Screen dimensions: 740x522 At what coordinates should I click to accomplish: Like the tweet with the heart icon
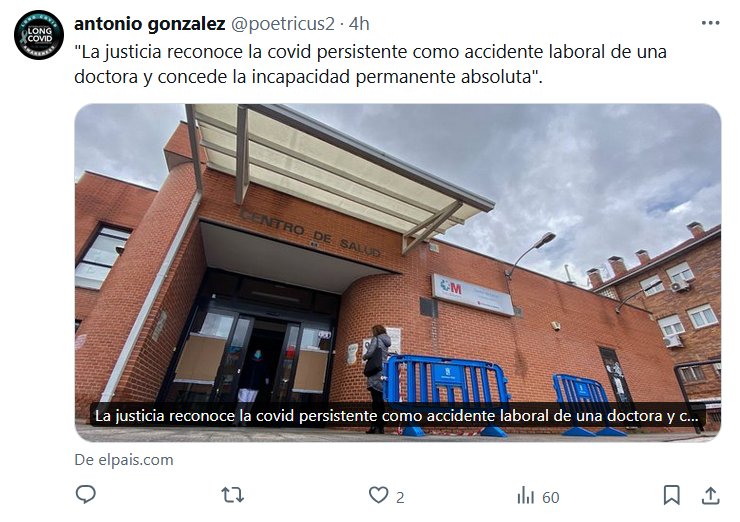378,495
